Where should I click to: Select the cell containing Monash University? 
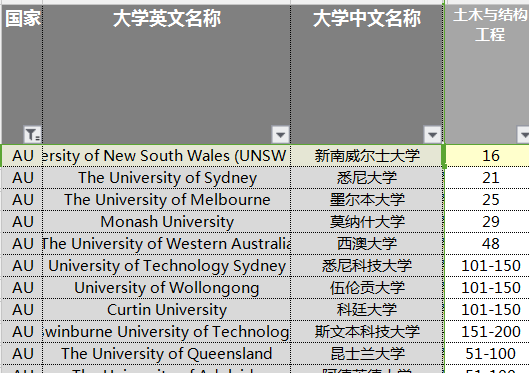[x=166, y=222]
